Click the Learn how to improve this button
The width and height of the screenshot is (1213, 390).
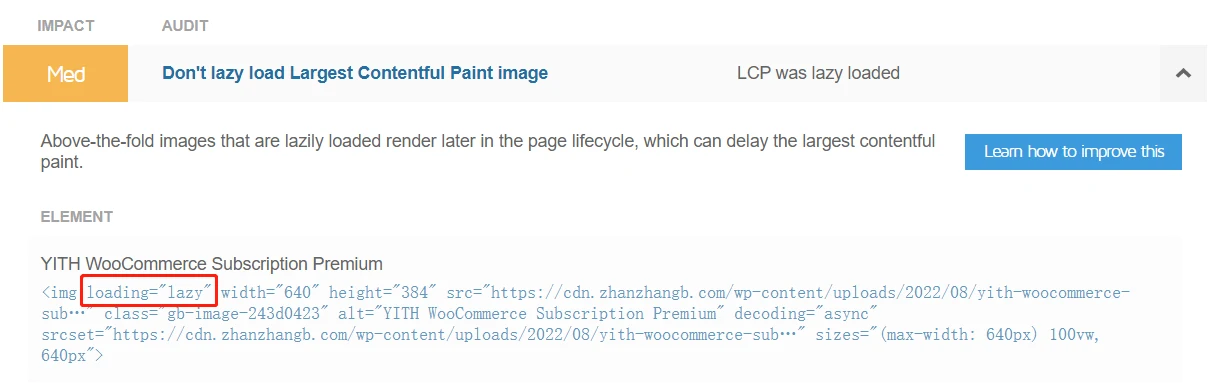(x=1073, y=152)
